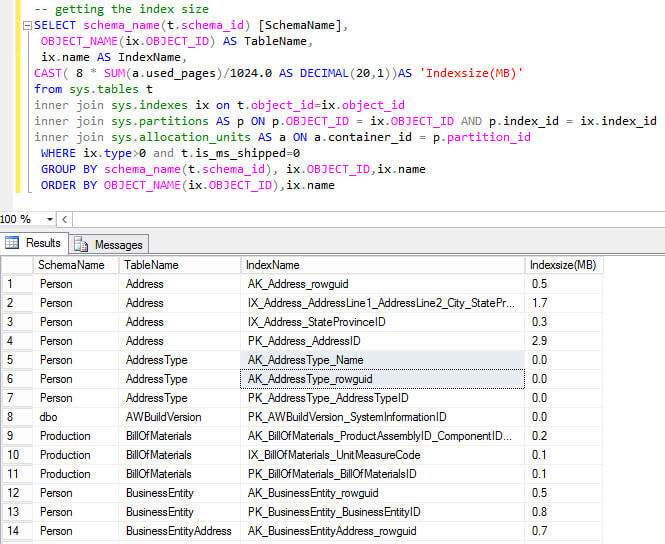665x544 pixels.
Task: Select row 14 via its row header
Action: 16,531
